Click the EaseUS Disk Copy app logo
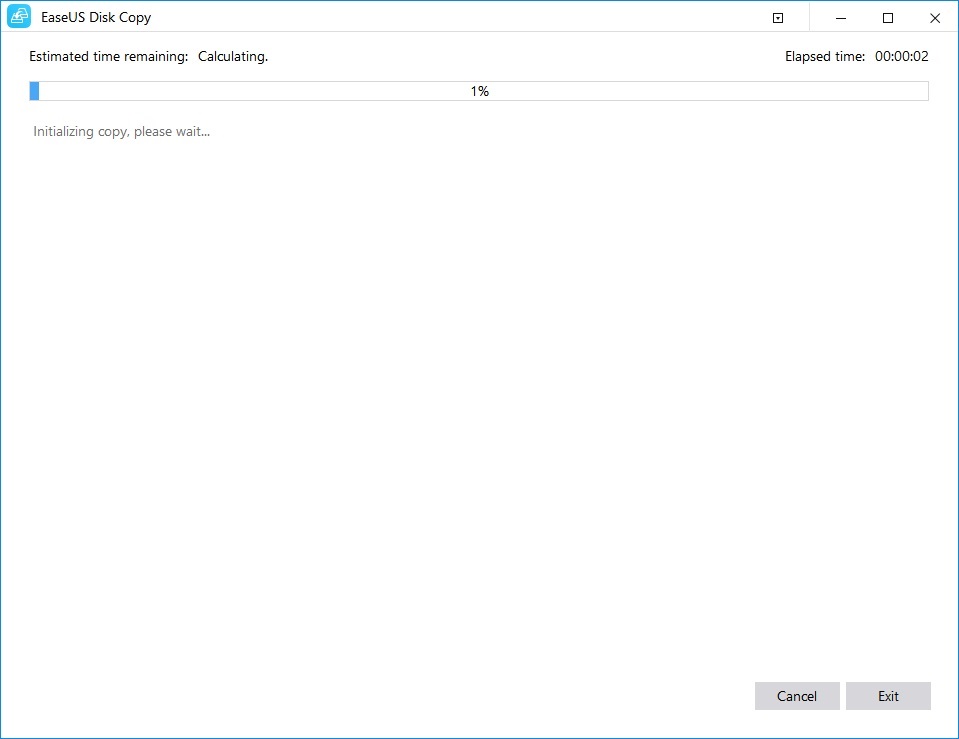Viewport: 959px width, 739px height. (x=19, y=17)
